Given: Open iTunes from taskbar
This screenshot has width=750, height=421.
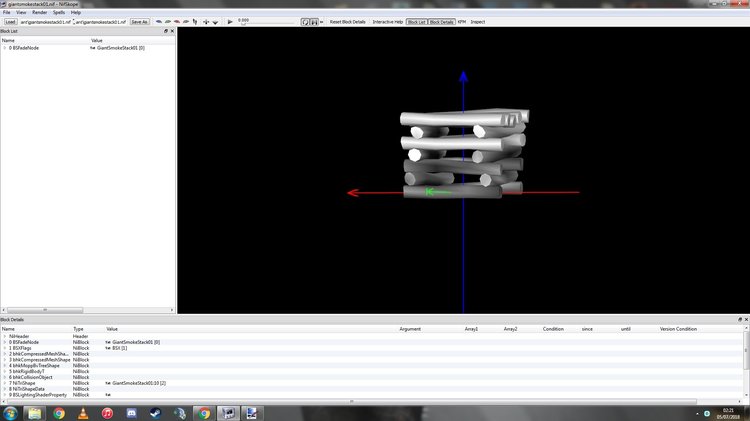Looking at the screenshot, I should (107, 413).
